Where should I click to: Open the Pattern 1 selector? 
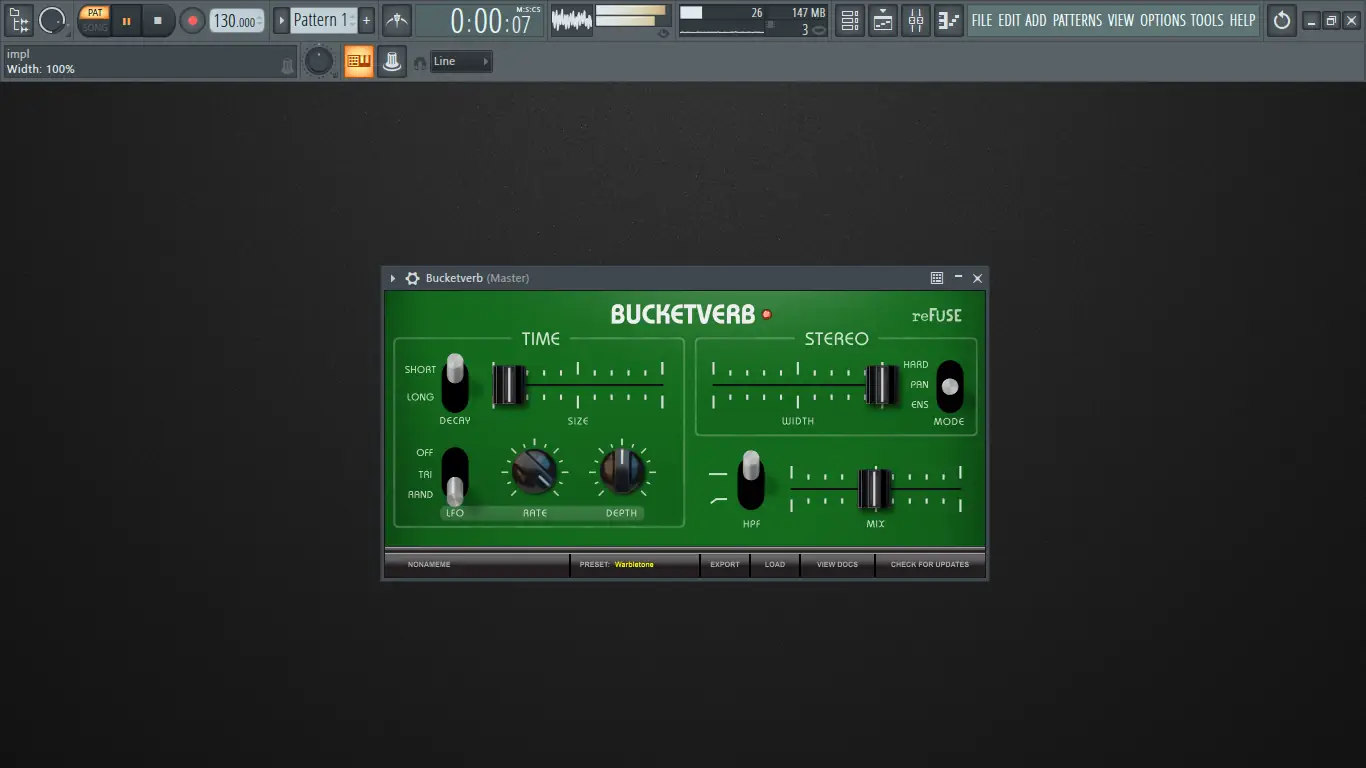point(324,20)
